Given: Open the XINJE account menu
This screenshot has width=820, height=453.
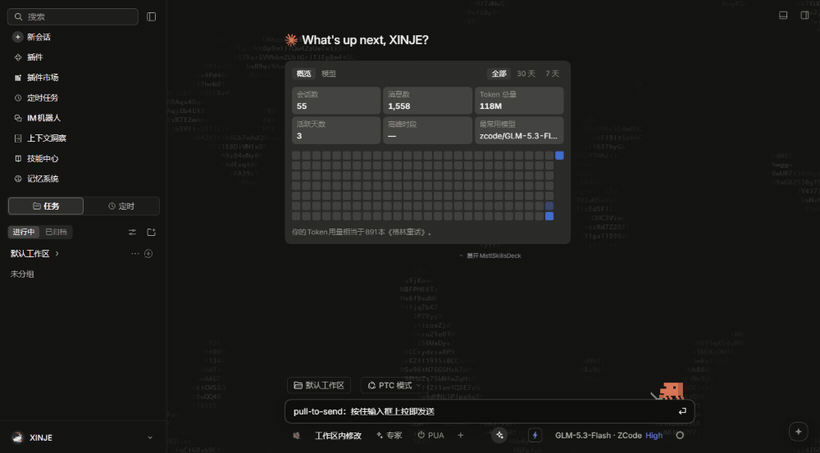Looking at the screenshot, I should [x=84, y=437].
